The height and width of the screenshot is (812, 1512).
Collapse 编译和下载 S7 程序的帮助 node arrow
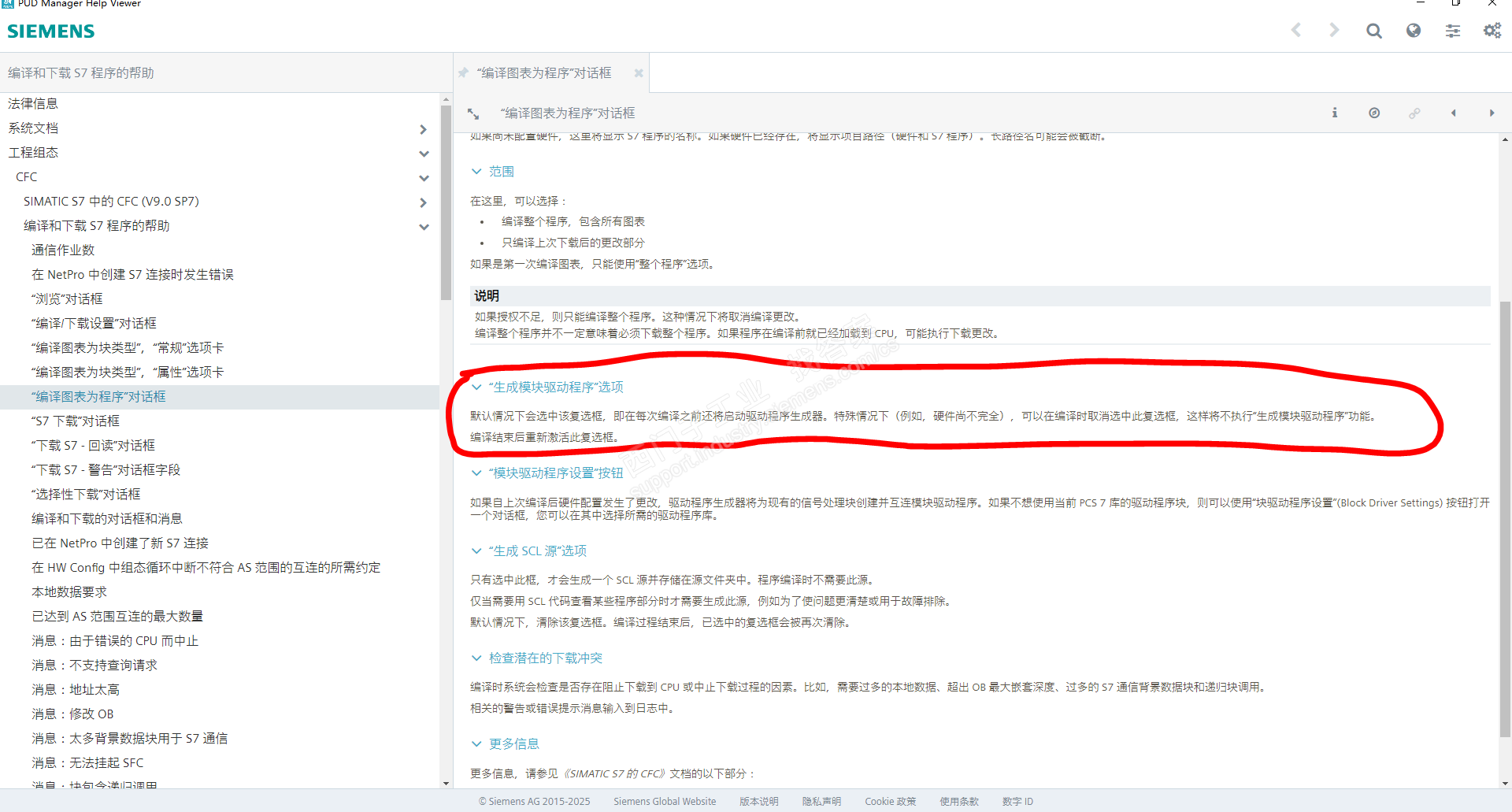click(x=424, y=227)
